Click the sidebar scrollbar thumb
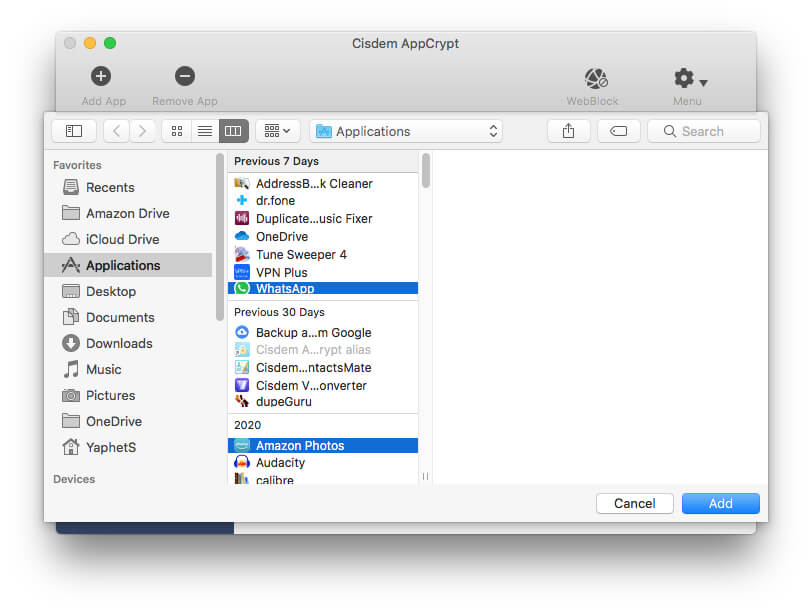The width and height of the screenshot is (812, 614). [220, 237]
